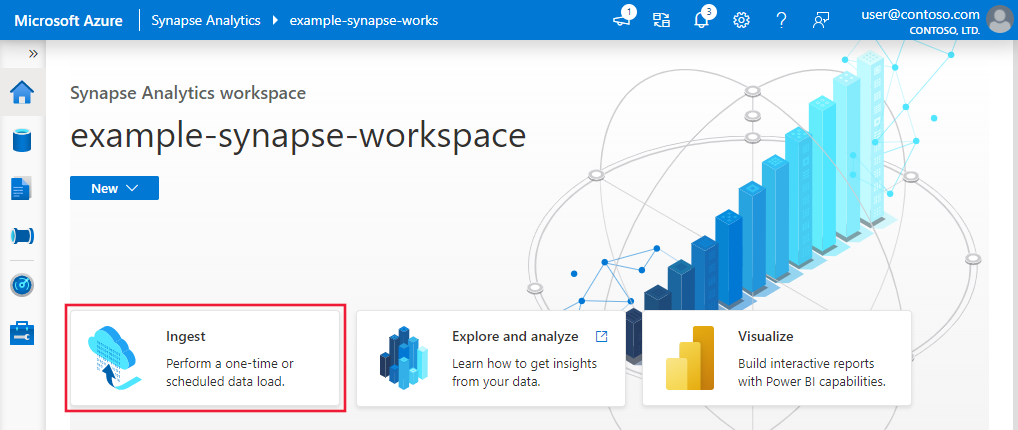Screen dimensions: 1018x430
Task: Open the Monitor hub gauge icon
Action: (22, 285)
